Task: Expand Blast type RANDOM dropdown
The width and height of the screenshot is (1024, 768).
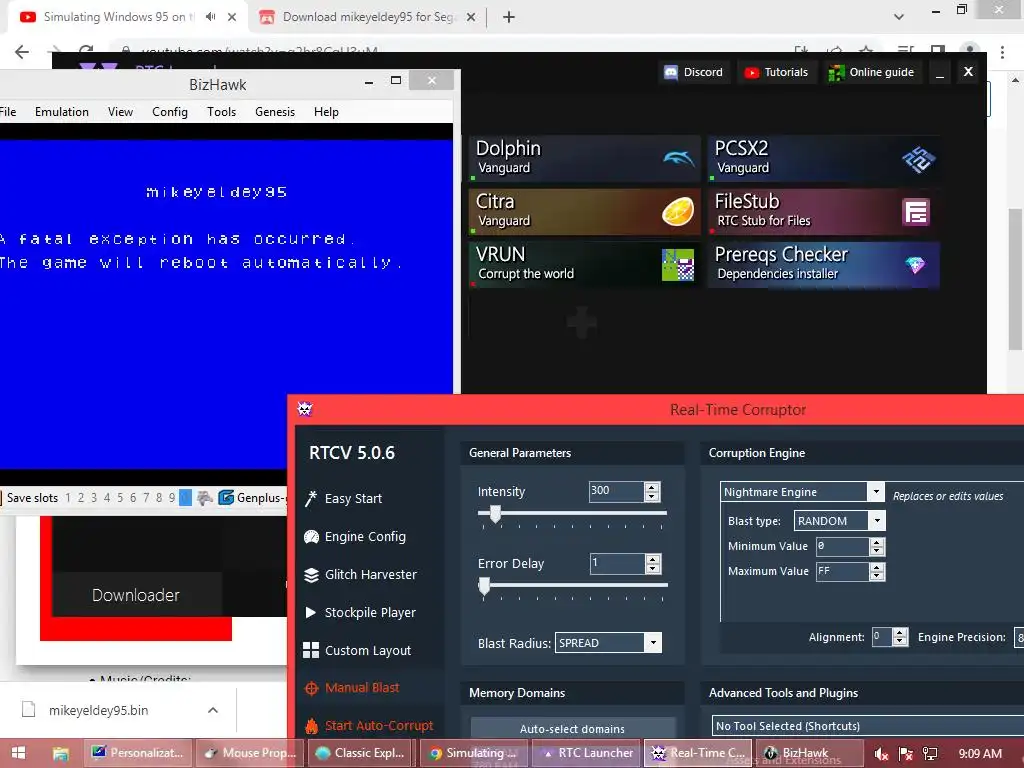Action: click(x=877, y=520)
